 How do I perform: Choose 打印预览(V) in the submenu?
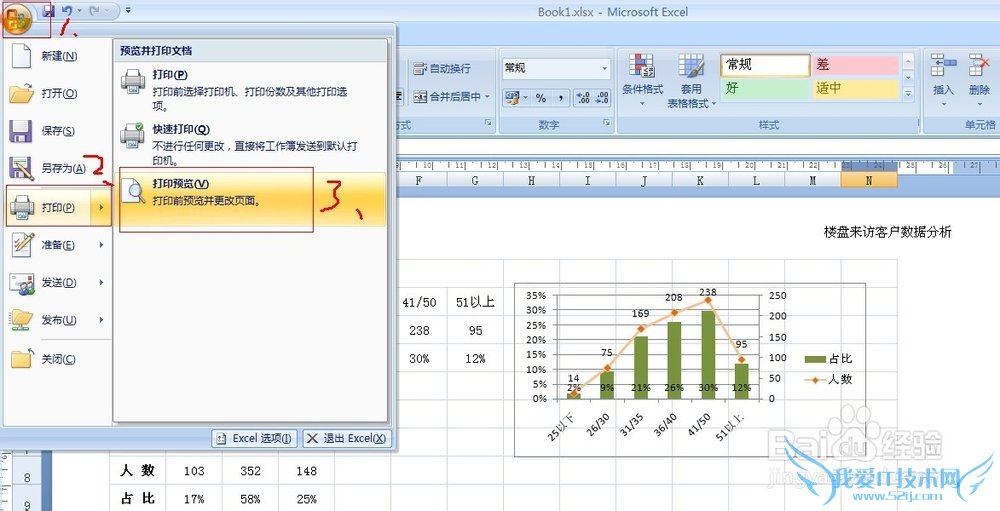pos(251,199)
